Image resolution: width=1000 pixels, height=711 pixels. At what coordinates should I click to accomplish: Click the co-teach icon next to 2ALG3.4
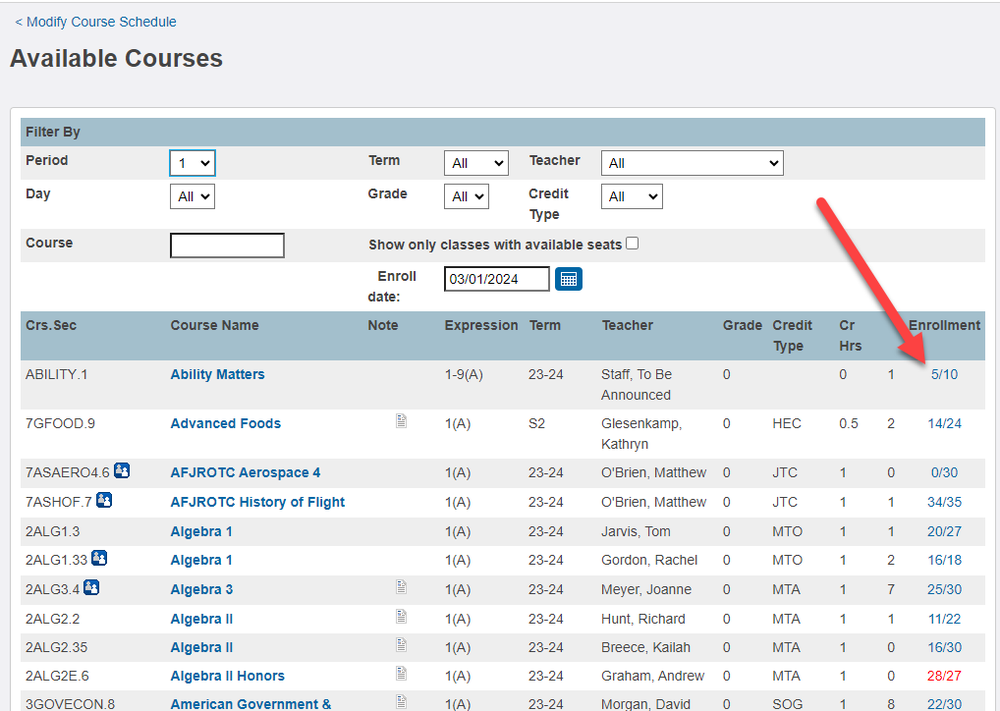click(91, 588)
